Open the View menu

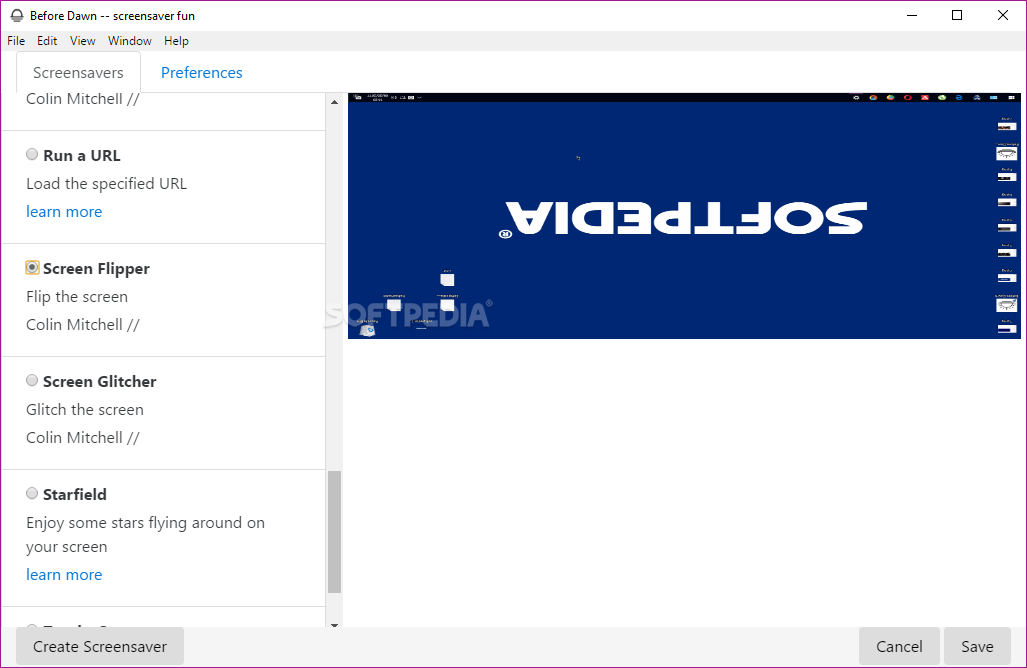[83, 41]
